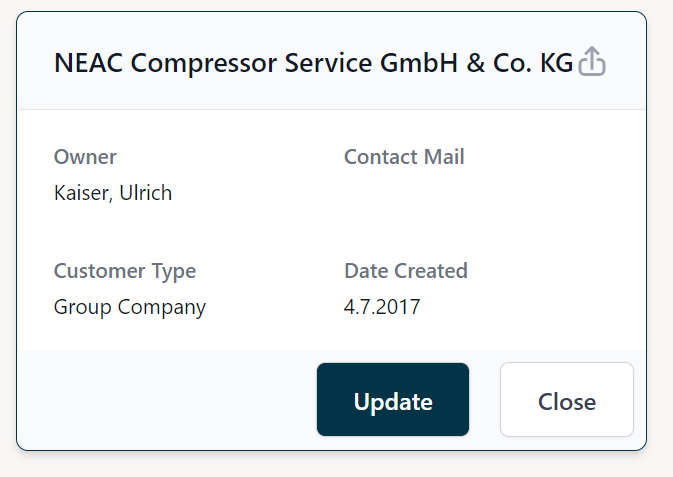
Task: Click the Owner field label
Action: coord(85,157)
